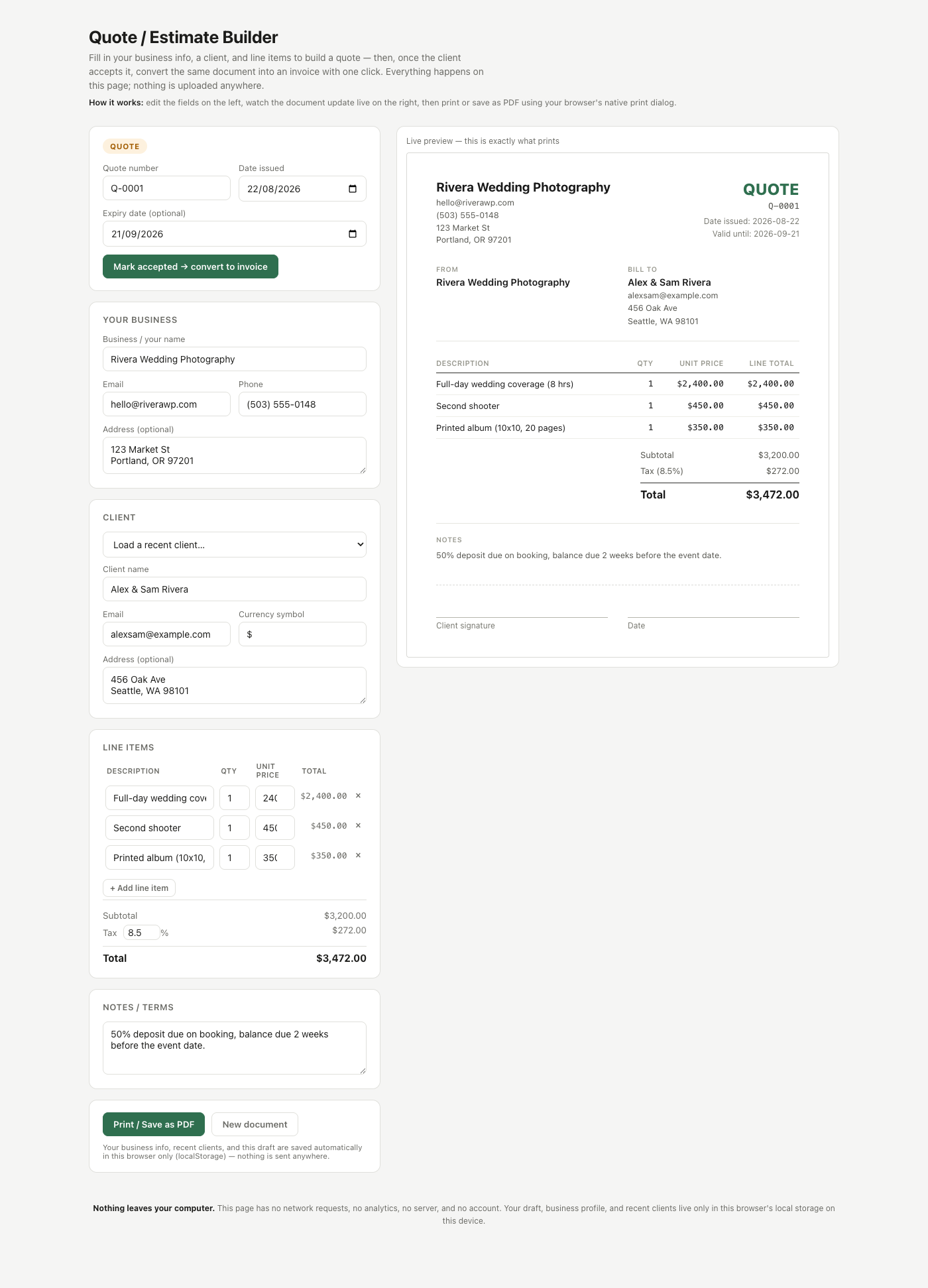The height and width of the screenshot is (1288, 928).
Task: Edit the Client name field
Action: (x=235, y=589)
